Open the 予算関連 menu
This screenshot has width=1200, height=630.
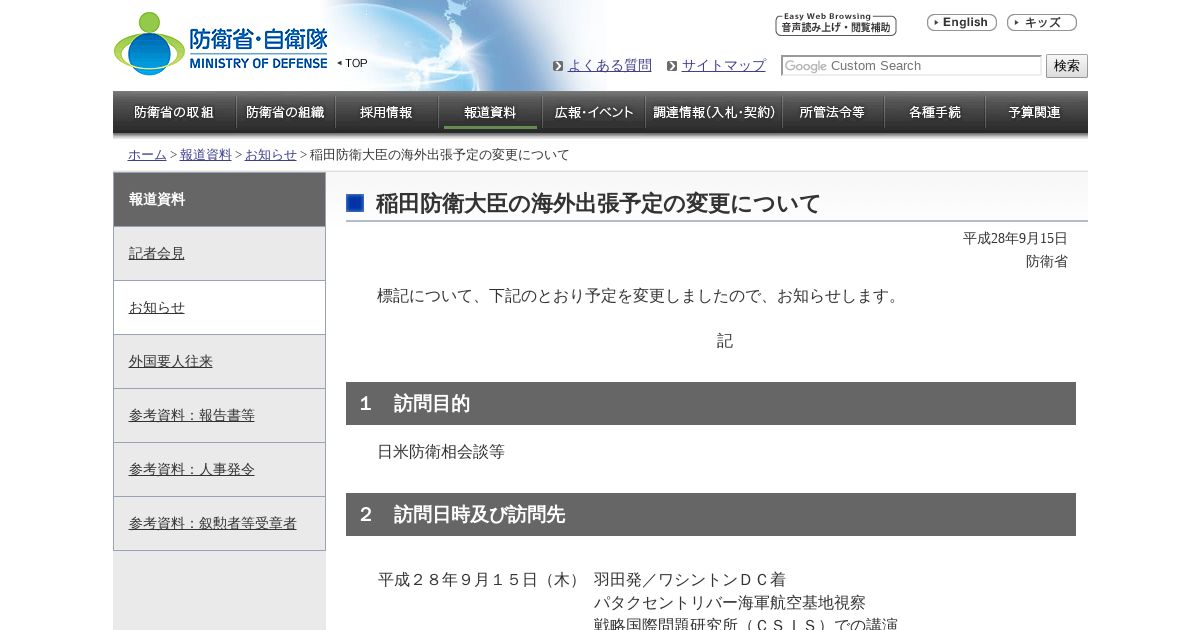click(x=1035, y=112)
